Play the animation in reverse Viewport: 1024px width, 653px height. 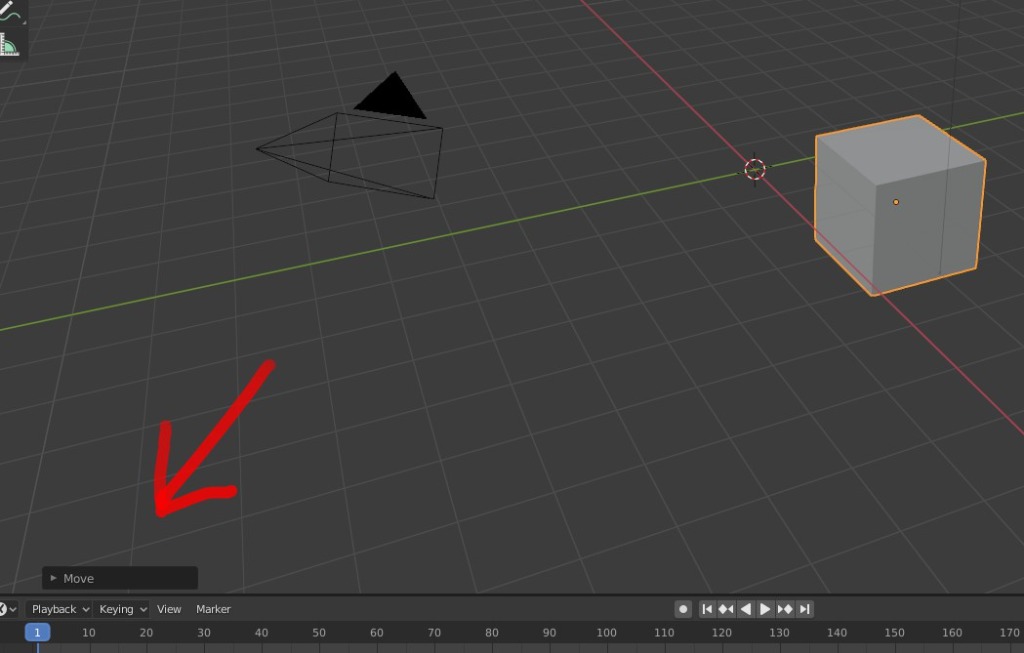(x=746, y=609)
